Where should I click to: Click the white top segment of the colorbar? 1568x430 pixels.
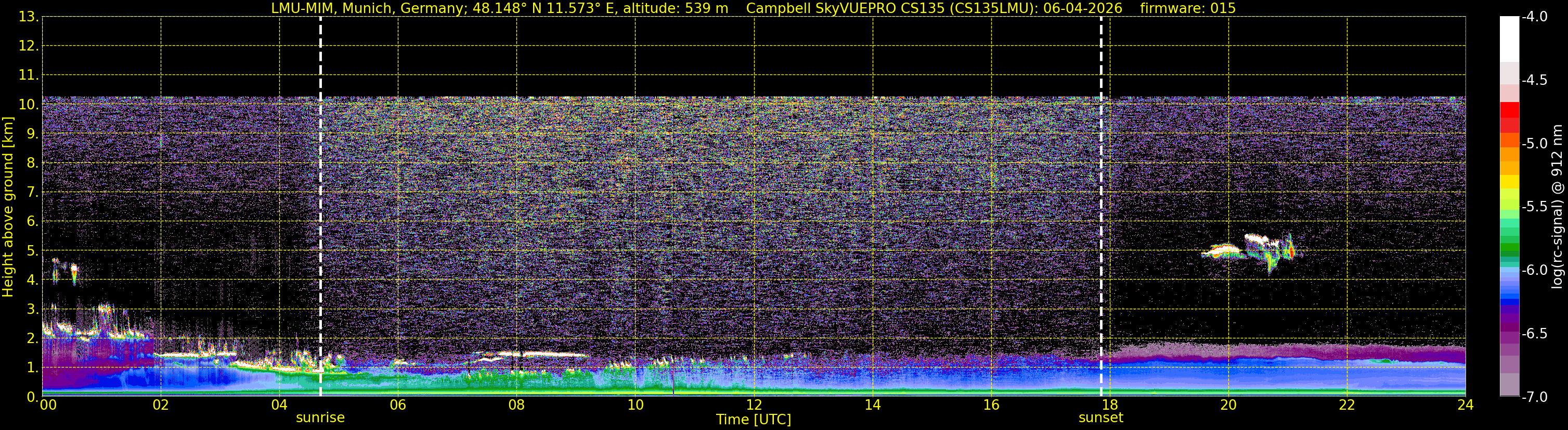1510,40
